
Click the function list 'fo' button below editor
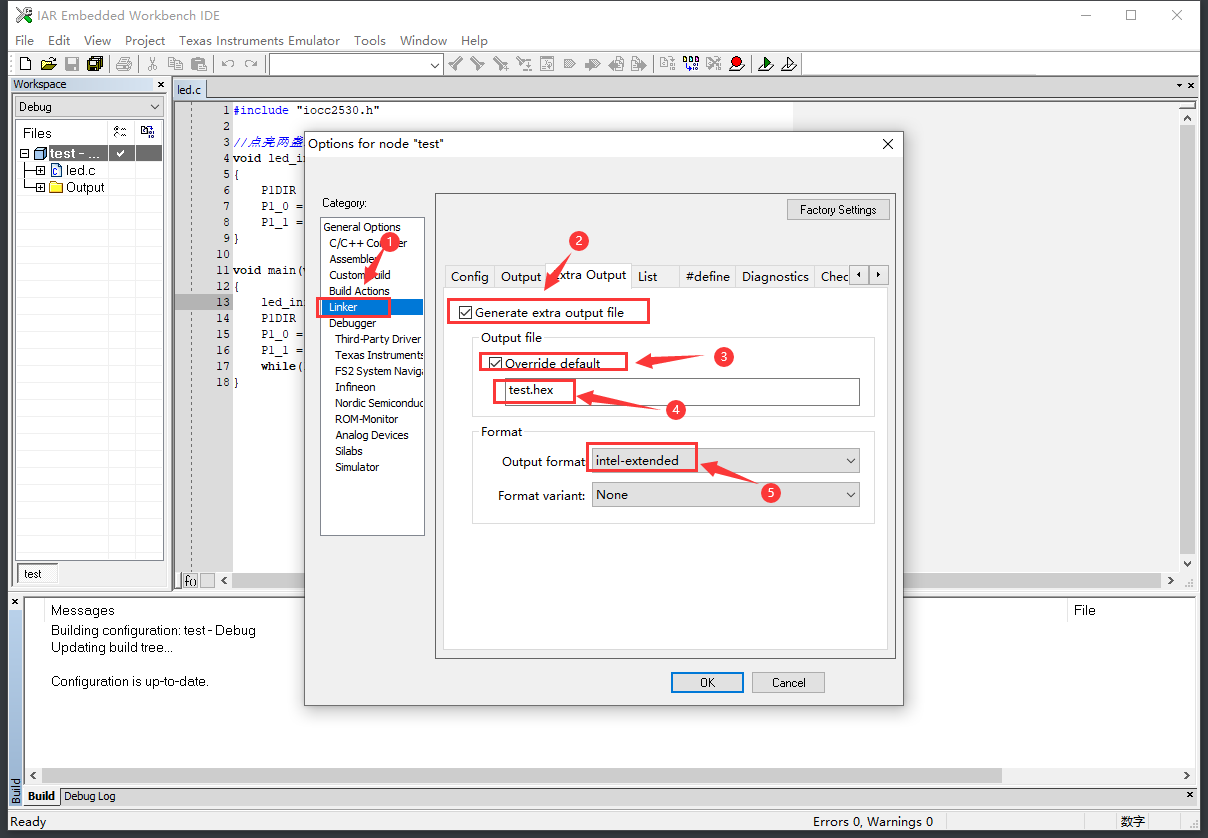[x=190, y=580]
